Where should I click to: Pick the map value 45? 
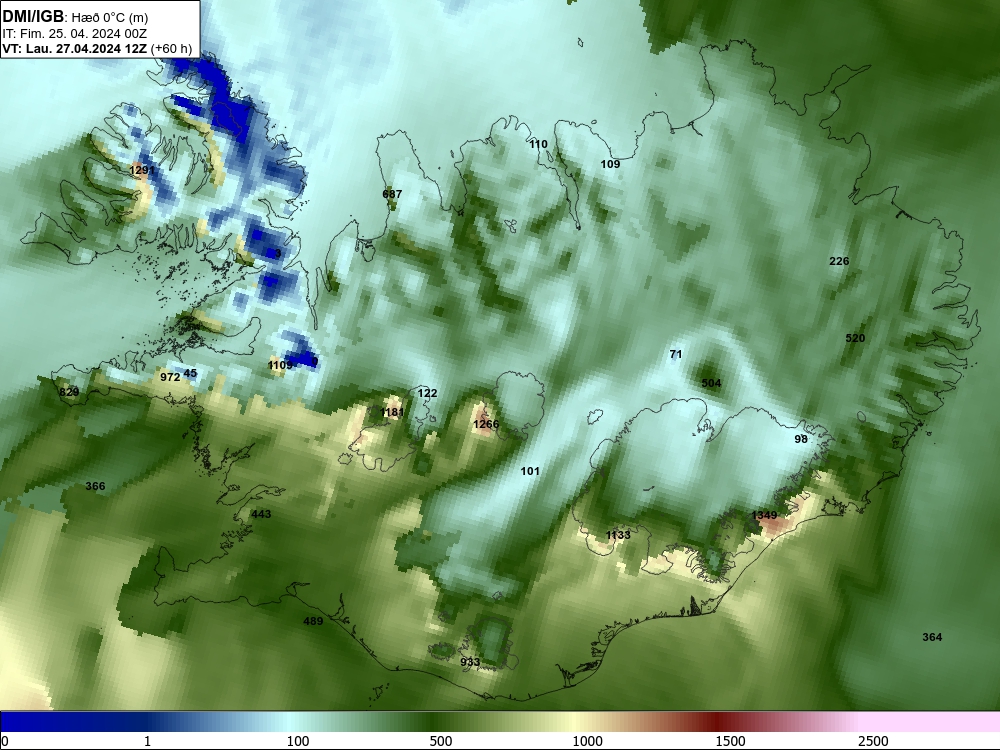[x=190, y=373]
